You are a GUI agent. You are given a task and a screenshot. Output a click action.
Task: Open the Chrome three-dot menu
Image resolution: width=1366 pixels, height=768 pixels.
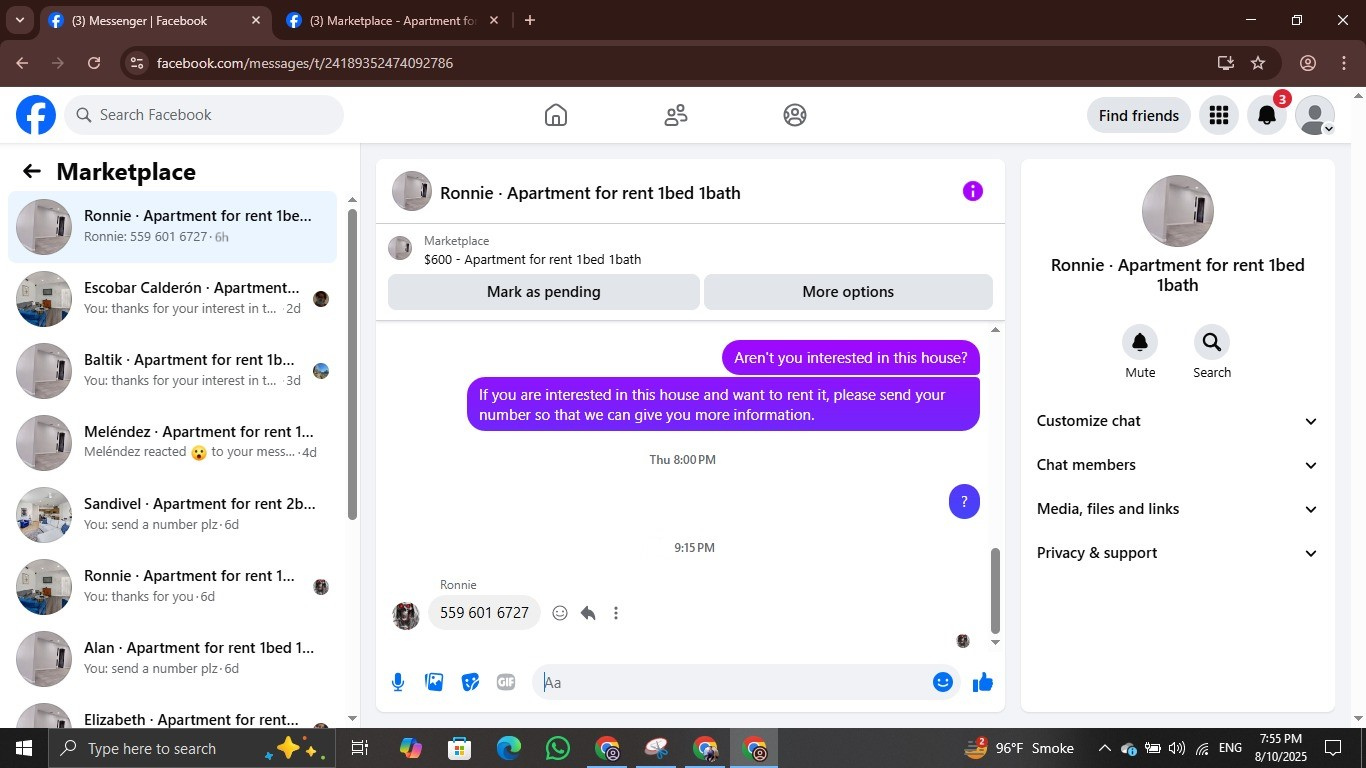1343,63
